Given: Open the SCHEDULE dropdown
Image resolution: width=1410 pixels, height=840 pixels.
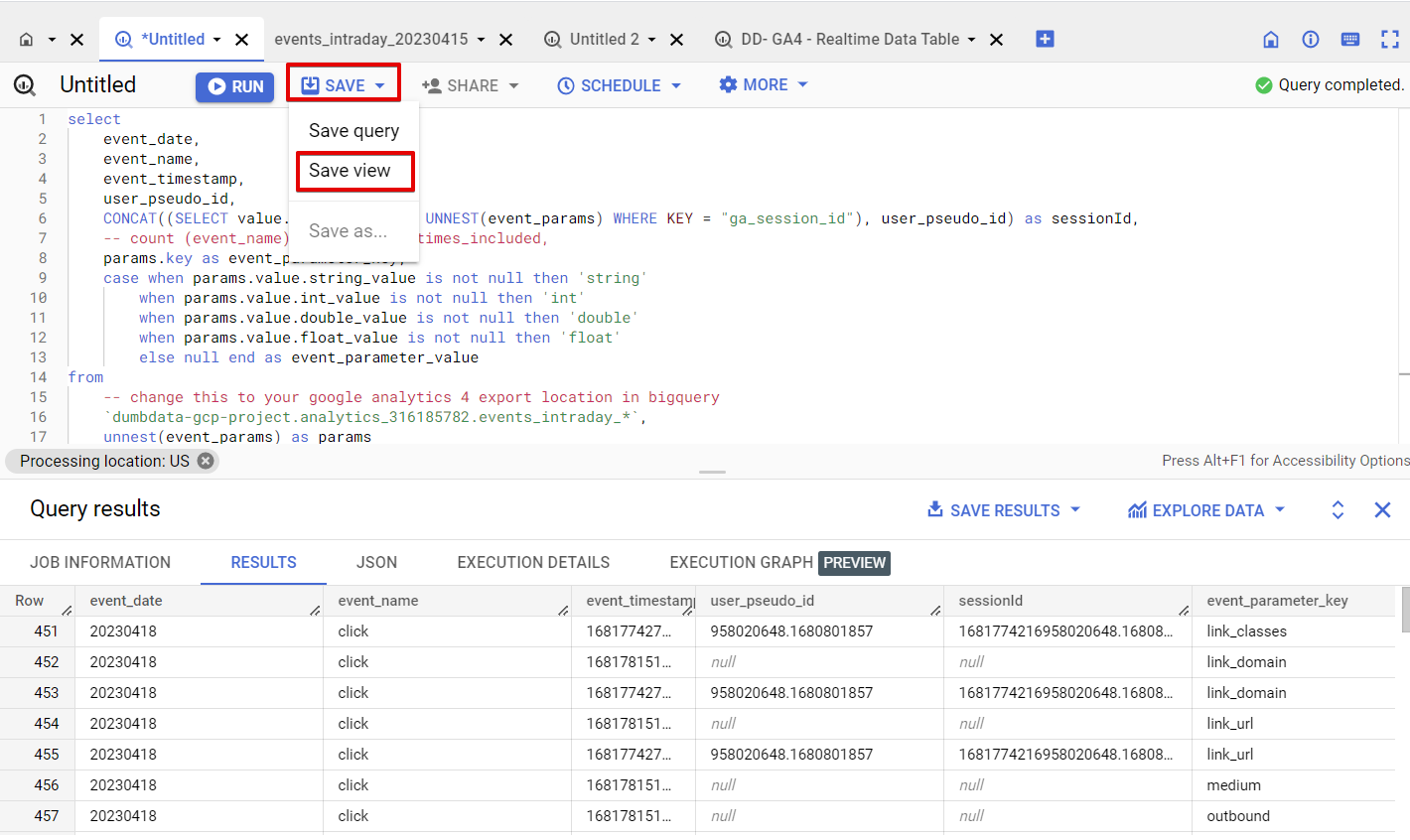Looking at the screenshot, I should pyautogui.click(x=620, y=85).
